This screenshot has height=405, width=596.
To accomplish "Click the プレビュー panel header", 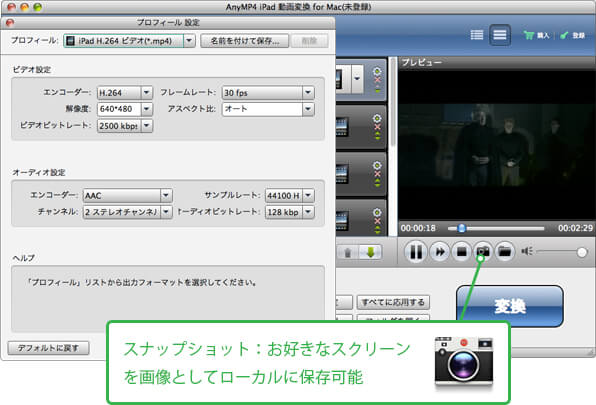I will 496,62.
